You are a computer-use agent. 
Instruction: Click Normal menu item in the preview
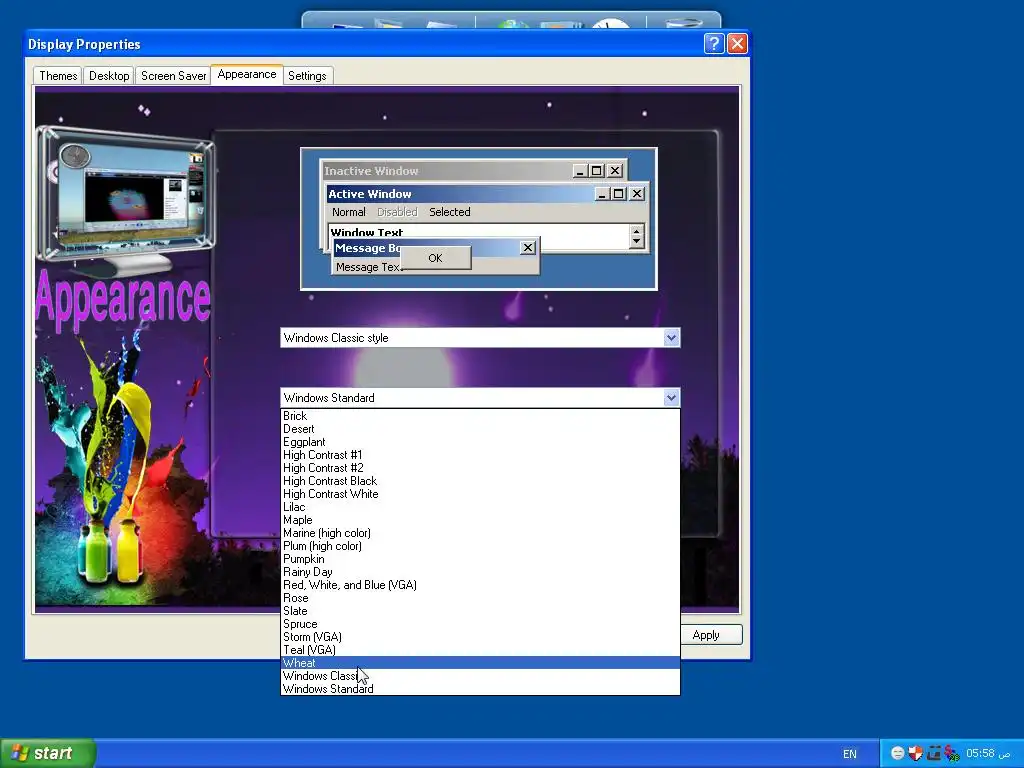pyautogui.click(x=349, y=212)
